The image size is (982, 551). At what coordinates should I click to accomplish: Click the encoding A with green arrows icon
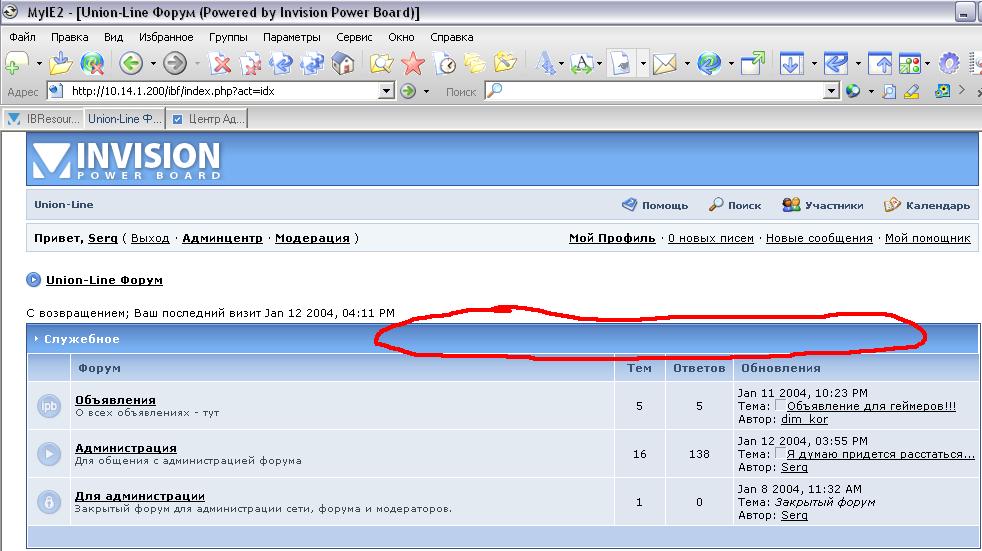pos(582,63)
